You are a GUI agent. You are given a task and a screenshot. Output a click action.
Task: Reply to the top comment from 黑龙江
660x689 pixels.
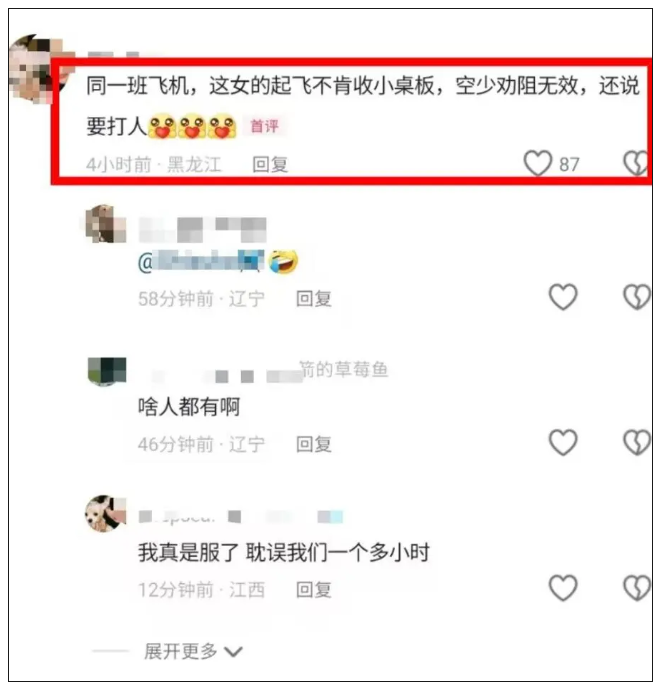click(x=270, y=165)
